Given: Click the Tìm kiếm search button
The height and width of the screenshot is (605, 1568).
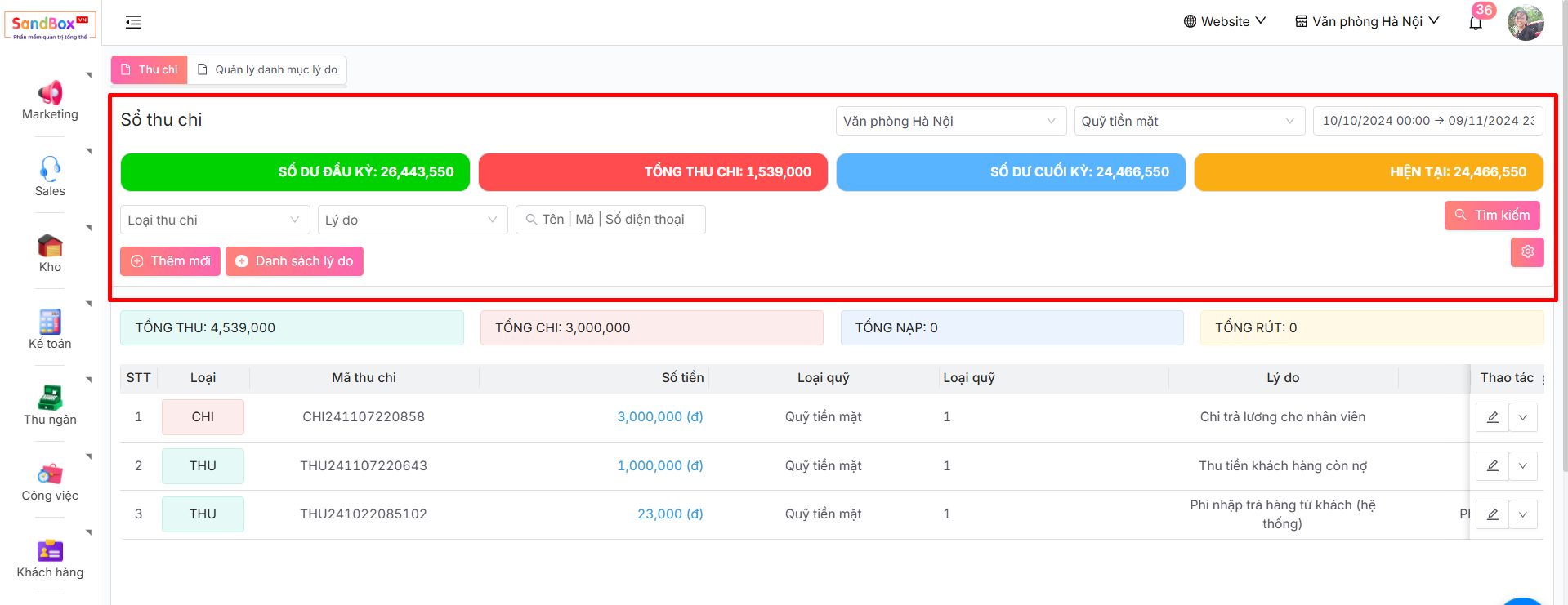Looking at the screenshot, I should click(1492, 216).
